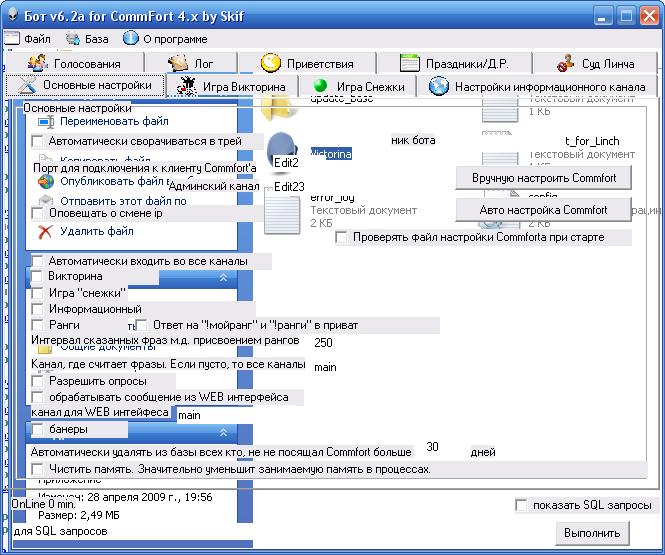The height and width of the screenshot is (555, 665).
Task: Enable Автоматически сворачиваться в трей checkbox
Action: pyautogui.click(x=38, y=142)
